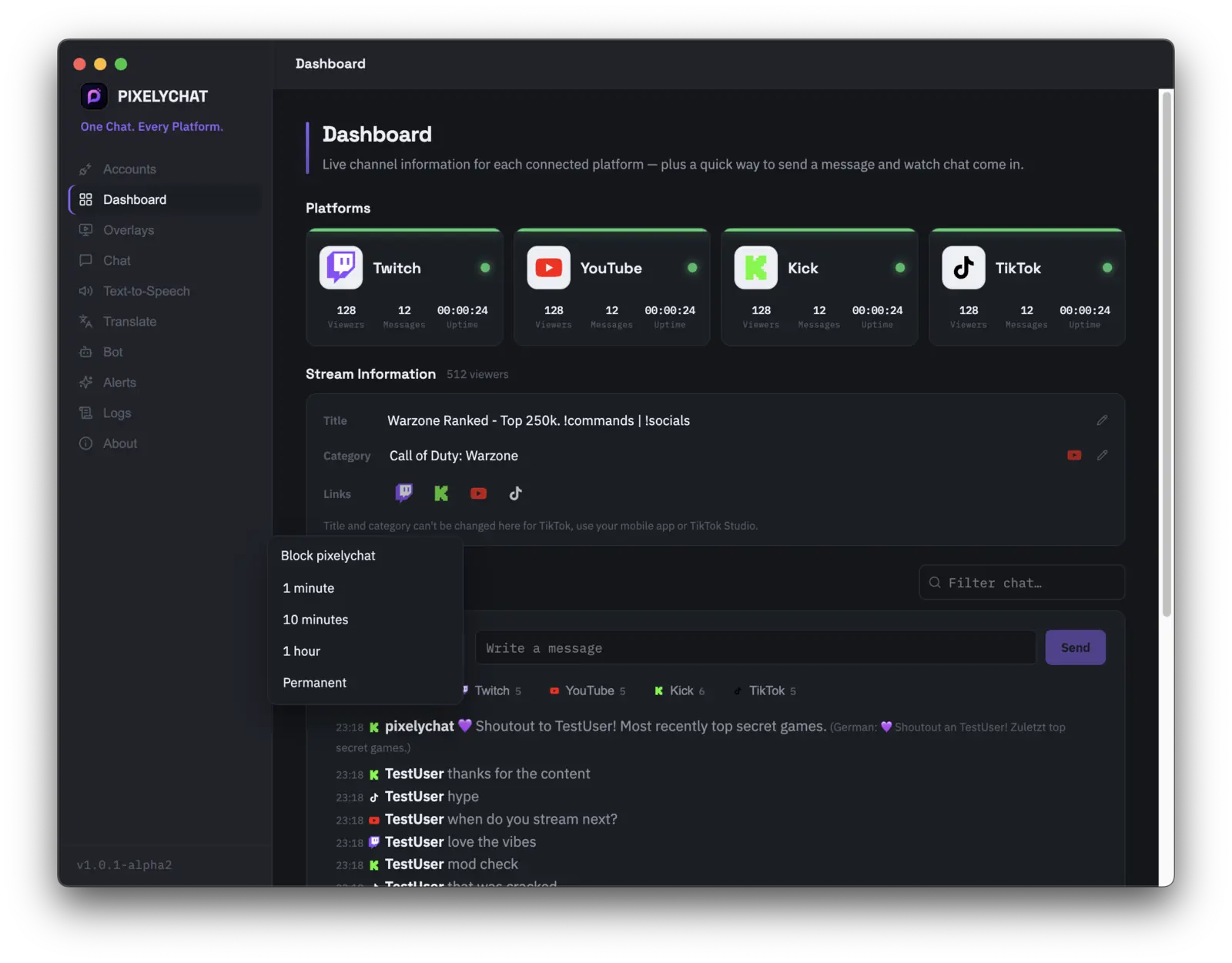Click the TikTok platform logo
This screenshot has height=963, width=1232.
[963, 268]
